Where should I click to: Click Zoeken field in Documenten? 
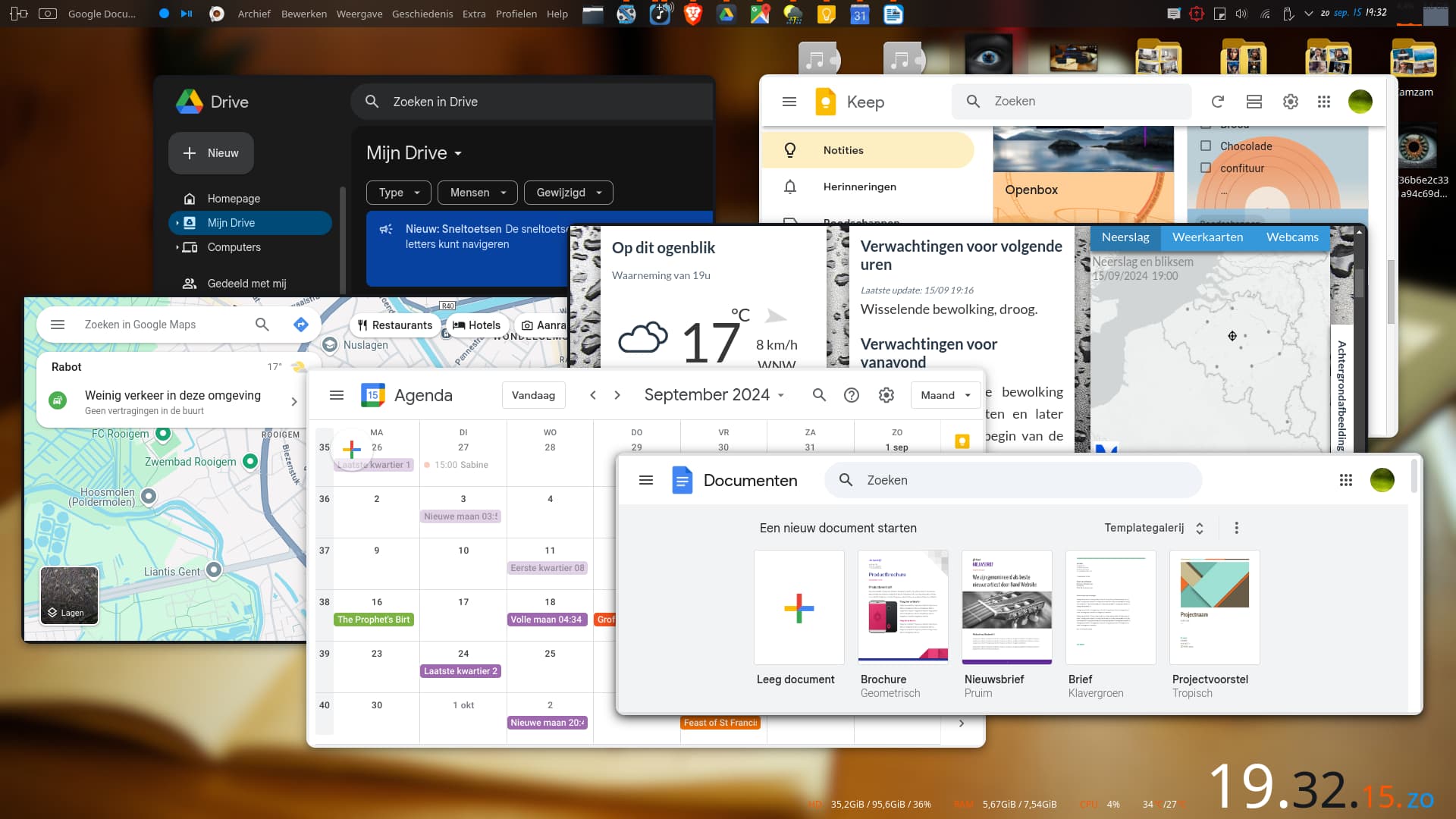tap(1013, 480)
